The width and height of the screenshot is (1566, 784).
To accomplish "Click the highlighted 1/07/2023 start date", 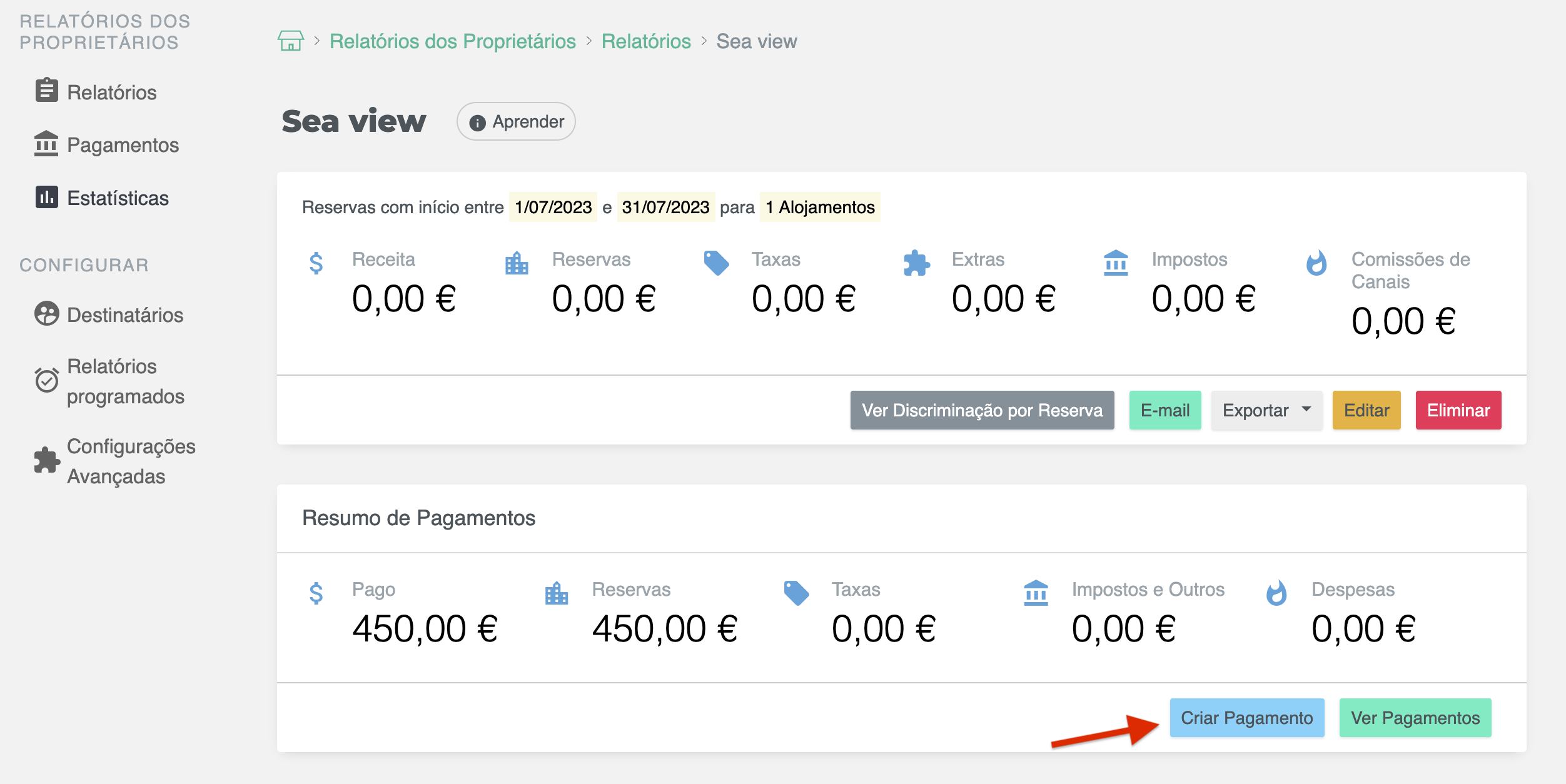I will click(553, 207).
